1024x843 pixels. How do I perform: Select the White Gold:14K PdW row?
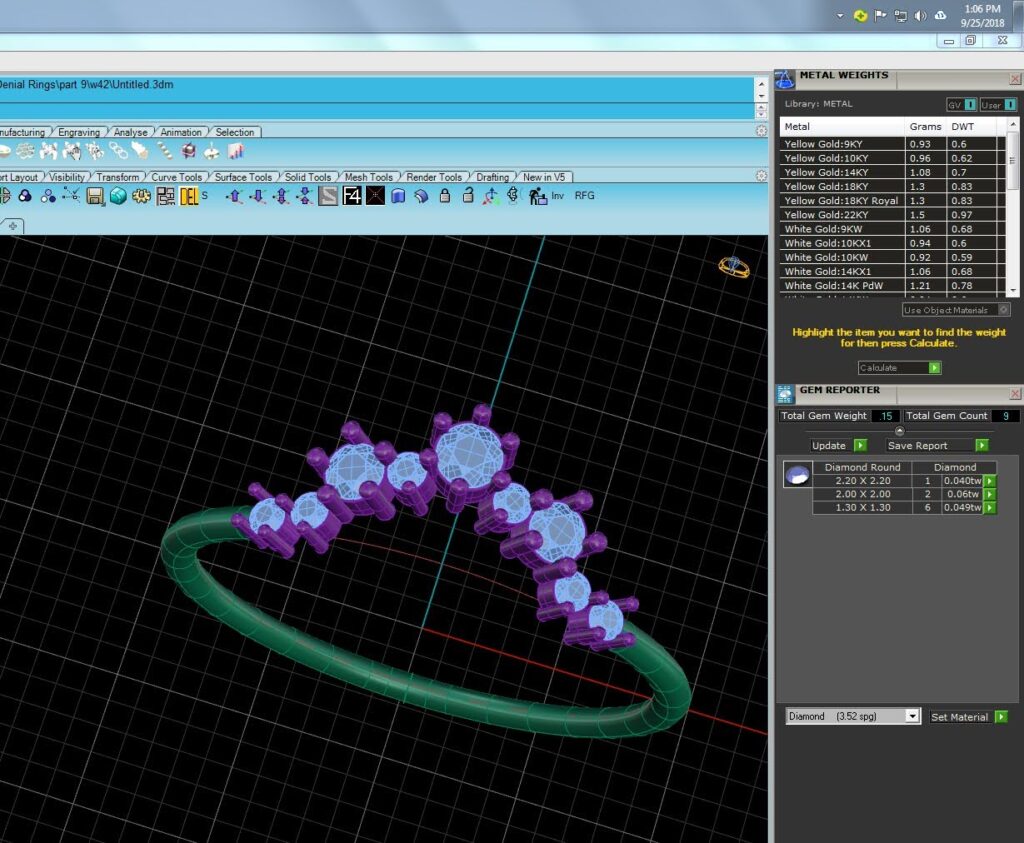892,285
